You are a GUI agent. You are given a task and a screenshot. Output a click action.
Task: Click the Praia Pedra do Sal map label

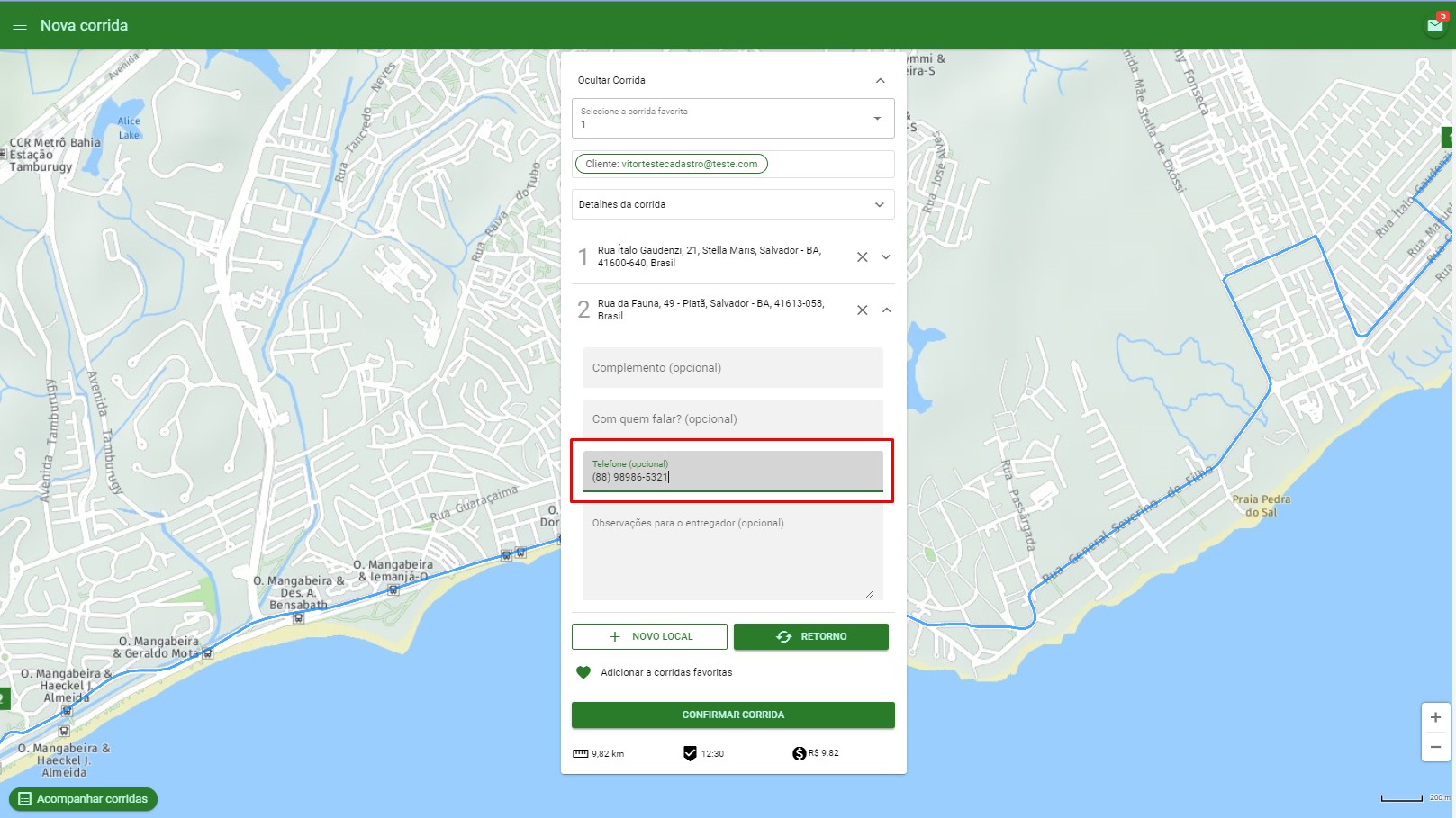1261,505
